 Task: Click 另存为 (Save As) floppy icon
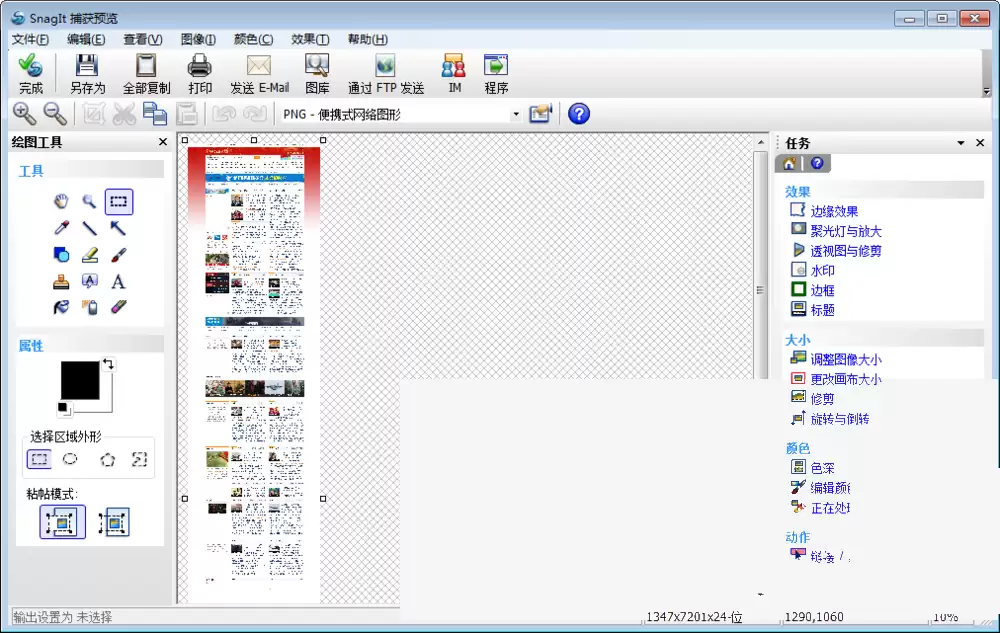coord(87,75)
